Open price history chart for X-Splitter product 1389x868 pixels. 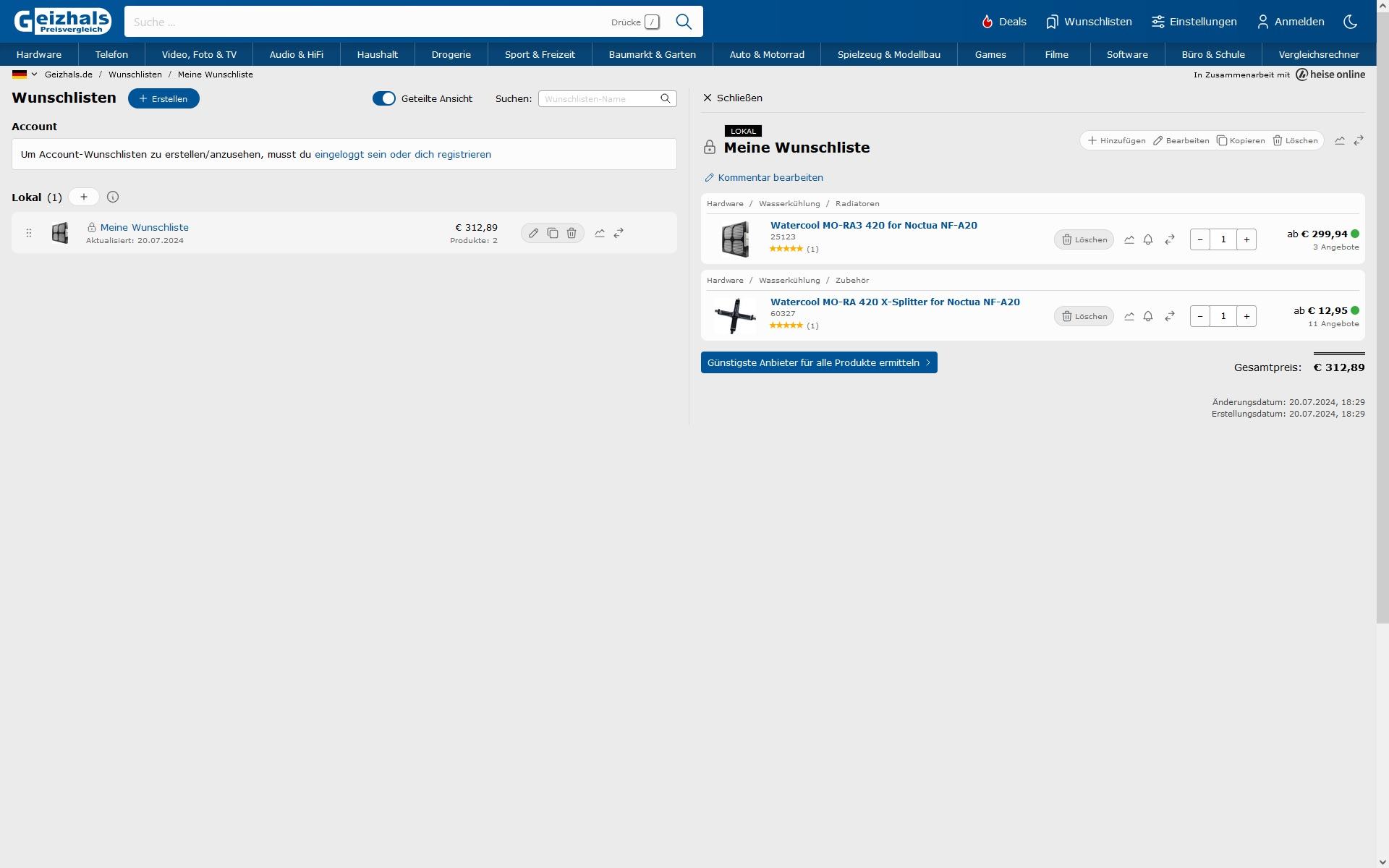(x=1129, y=316)
